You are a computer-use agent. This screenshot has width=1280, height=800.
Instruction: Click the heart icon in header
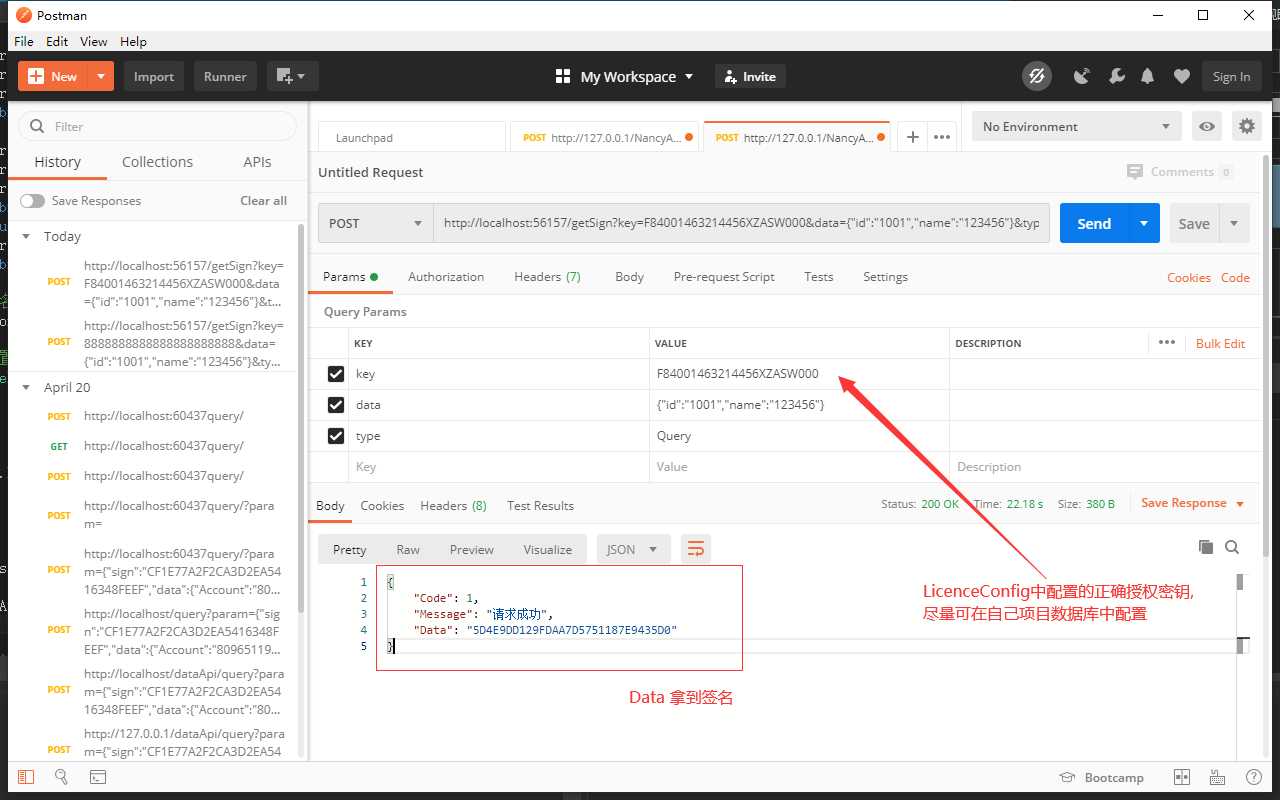1182,76
